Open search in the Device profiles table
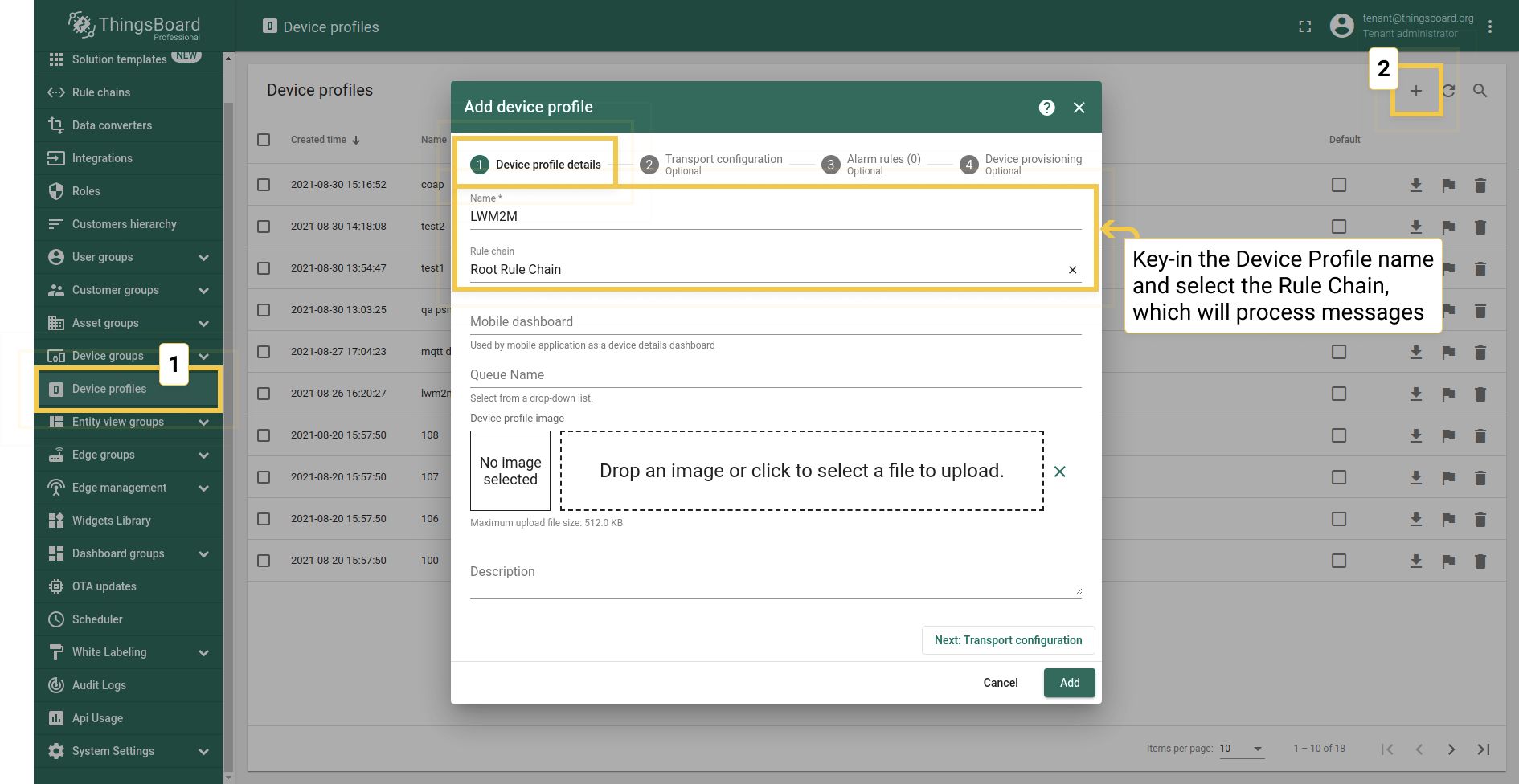 (x=1480, y=91)
